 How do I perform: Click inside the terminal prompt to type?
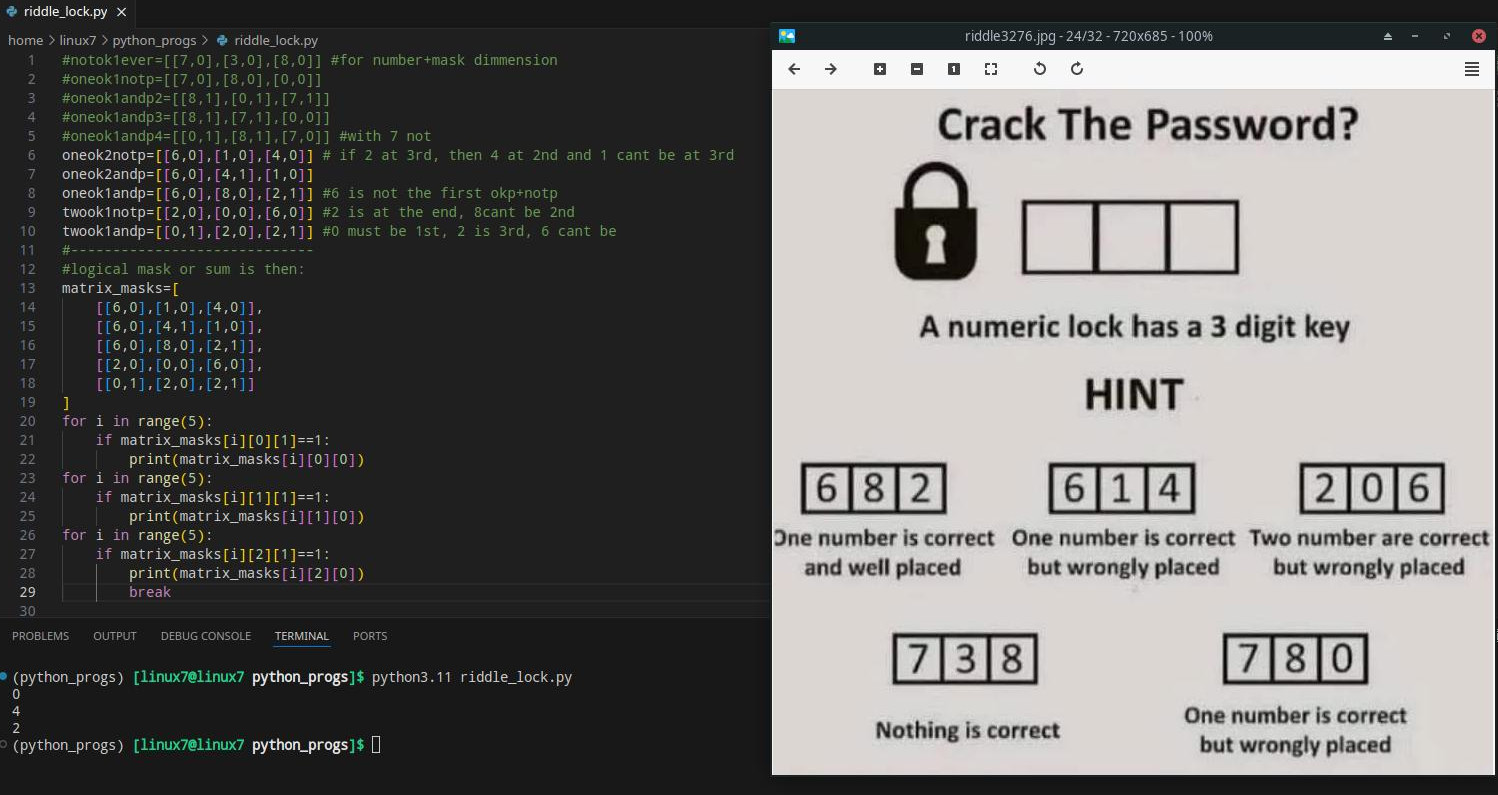coord(380,744)
